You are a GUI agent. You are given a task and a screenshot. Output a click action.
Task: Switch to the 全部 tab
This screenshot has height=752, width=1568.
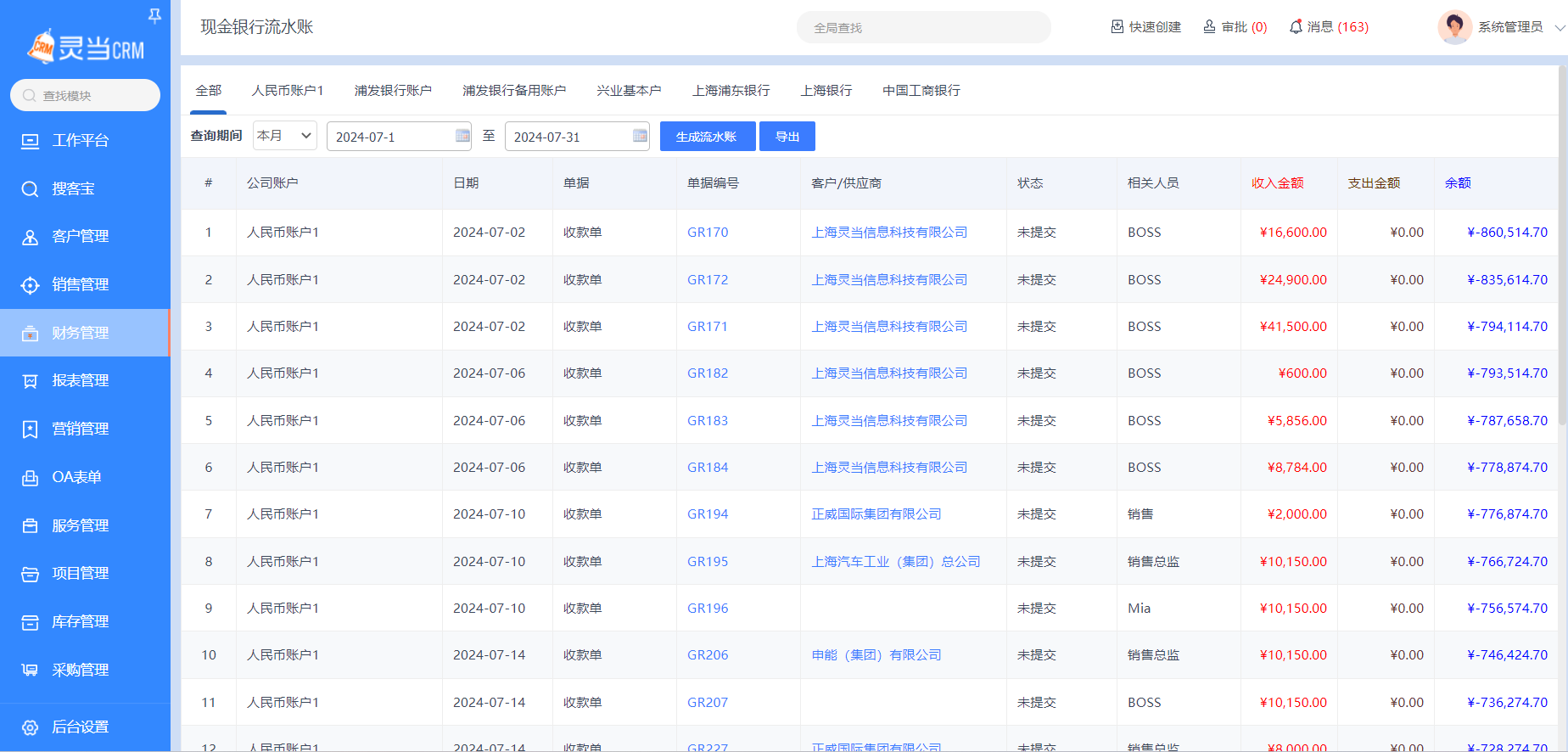pyautogui.click(x=209, y=91)
